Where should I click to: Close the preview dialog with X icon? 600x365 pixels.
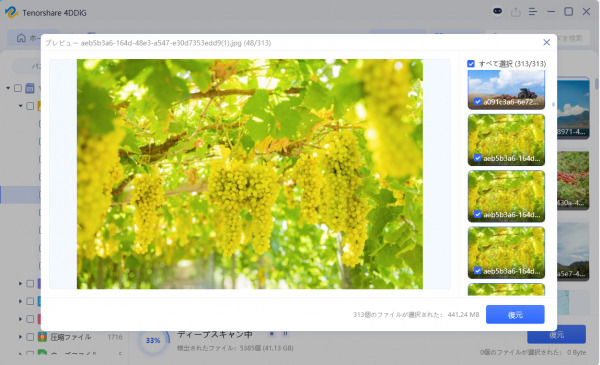coord(546,42)
